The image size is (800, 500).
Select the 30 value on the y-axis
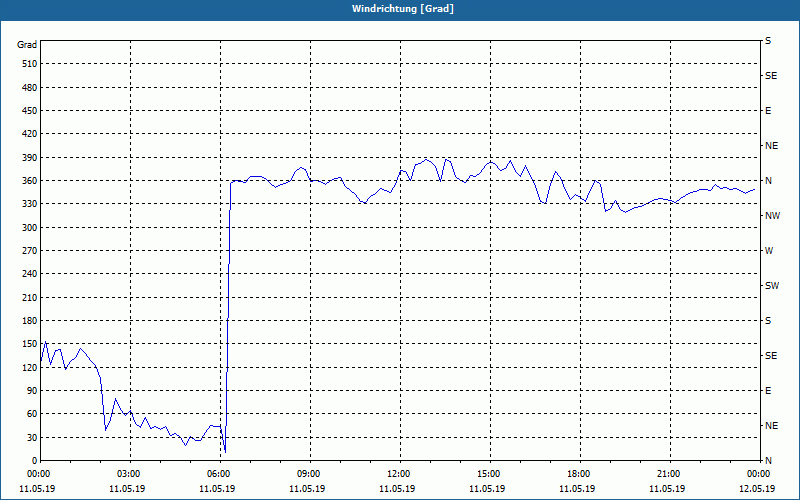(32, 437)
